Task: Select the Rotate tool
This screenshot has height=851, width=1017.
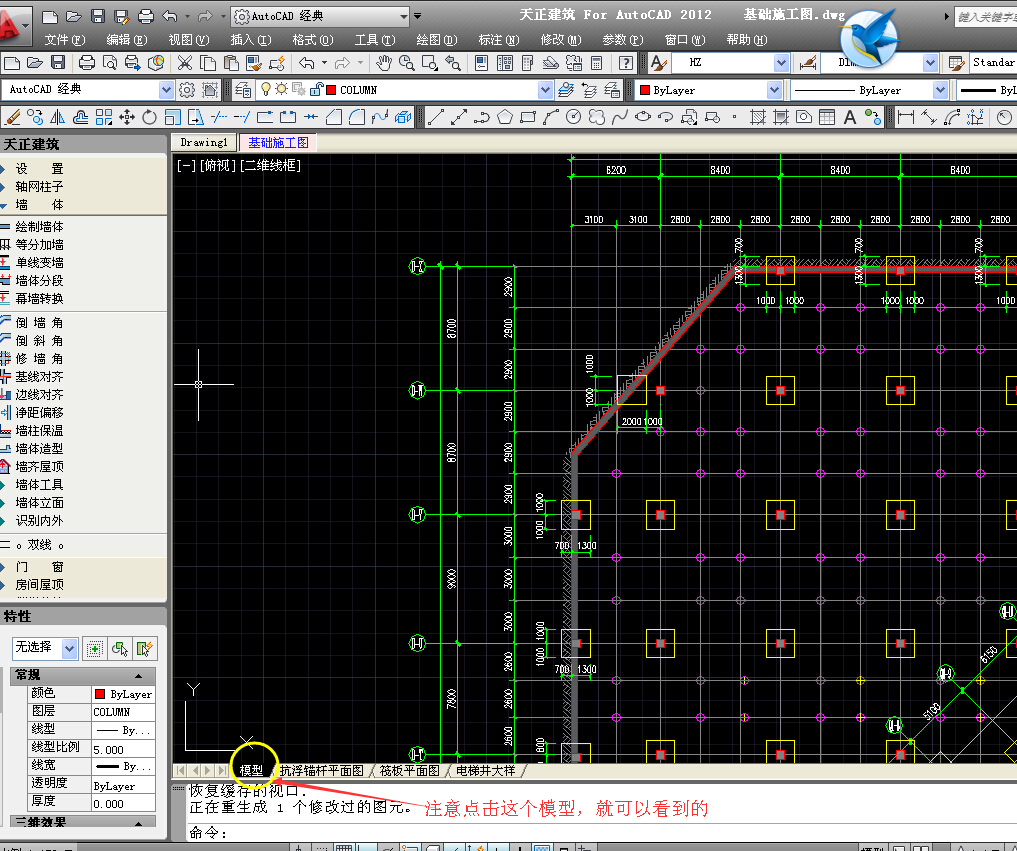Action: point(150,117)
